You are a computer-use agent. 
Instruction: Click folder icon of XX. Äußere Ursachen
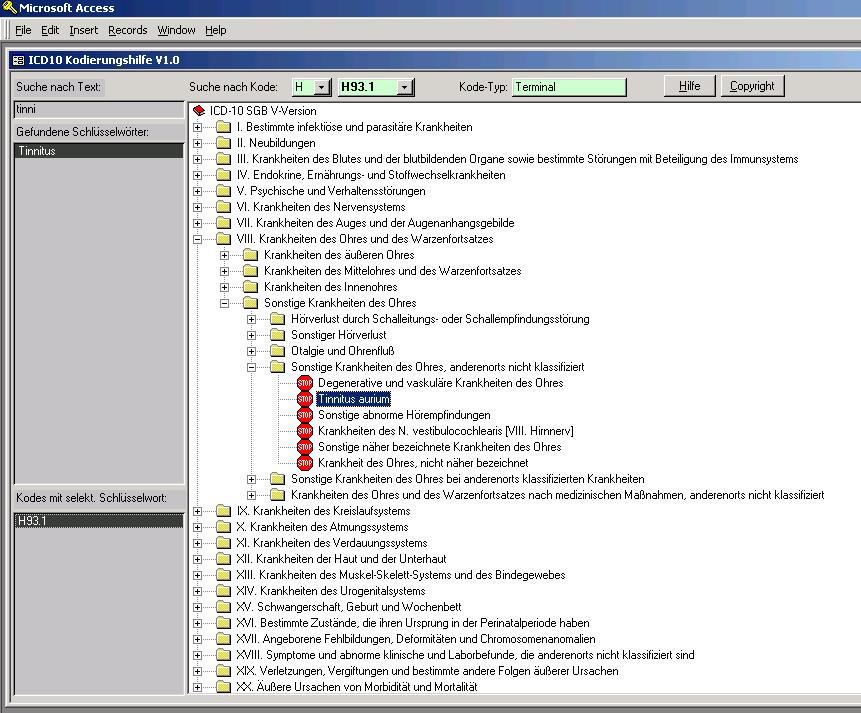pyautogui.click(x=223, y=687)
